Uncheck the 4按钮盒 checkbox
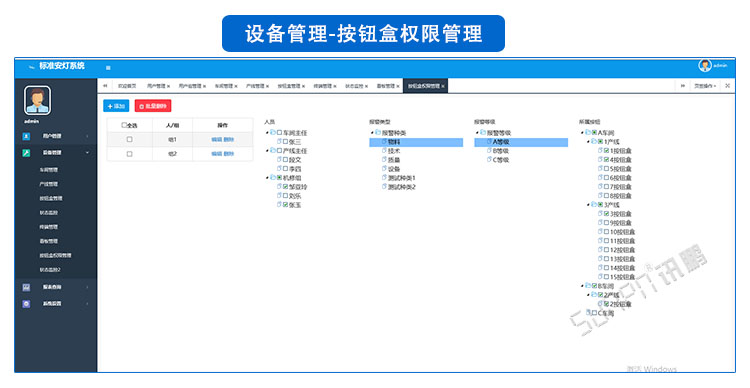The height and width of the screenshot is (388, 750). [607, 160]
